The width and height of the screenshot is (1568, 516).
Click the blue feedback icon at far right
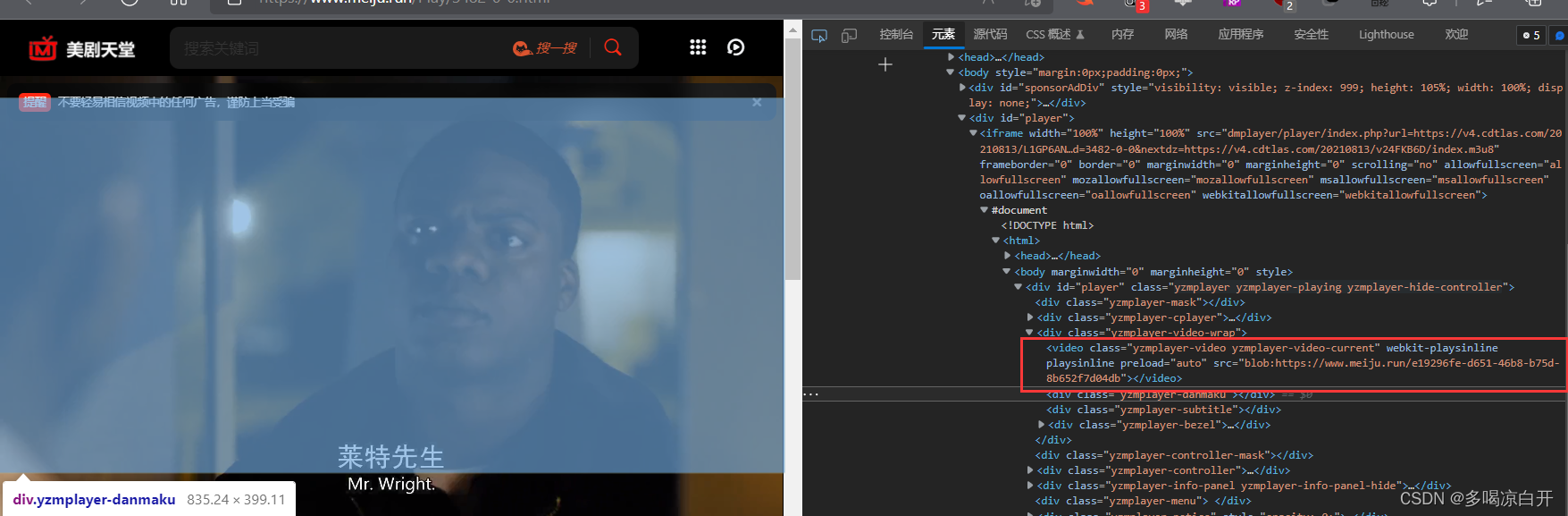coord(1560,35)
